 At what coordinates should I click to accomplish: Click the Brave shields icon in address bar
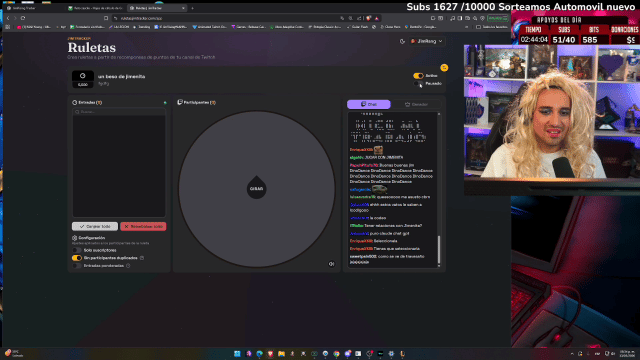coord(369,18)
